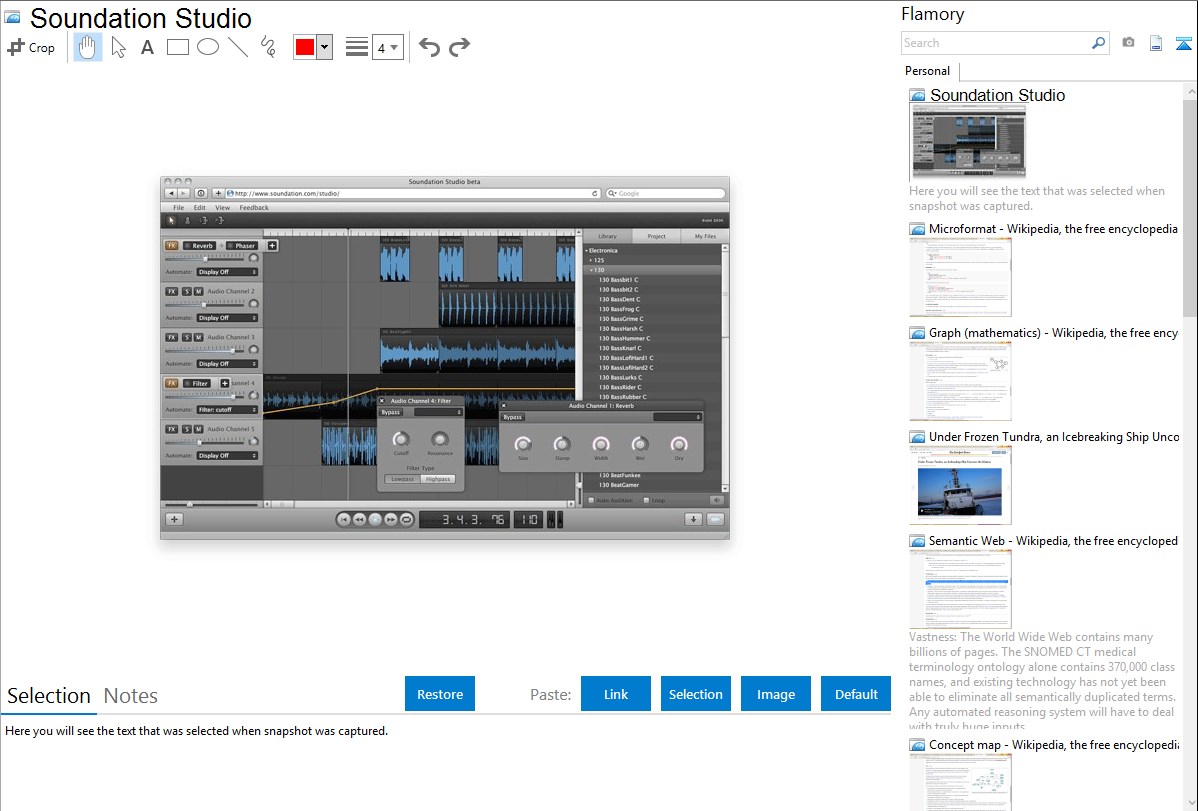Image resolution: width=1198 pixels, height=811 pixels.
Task: Pick the ellipse shape tool
Action: 208,47
